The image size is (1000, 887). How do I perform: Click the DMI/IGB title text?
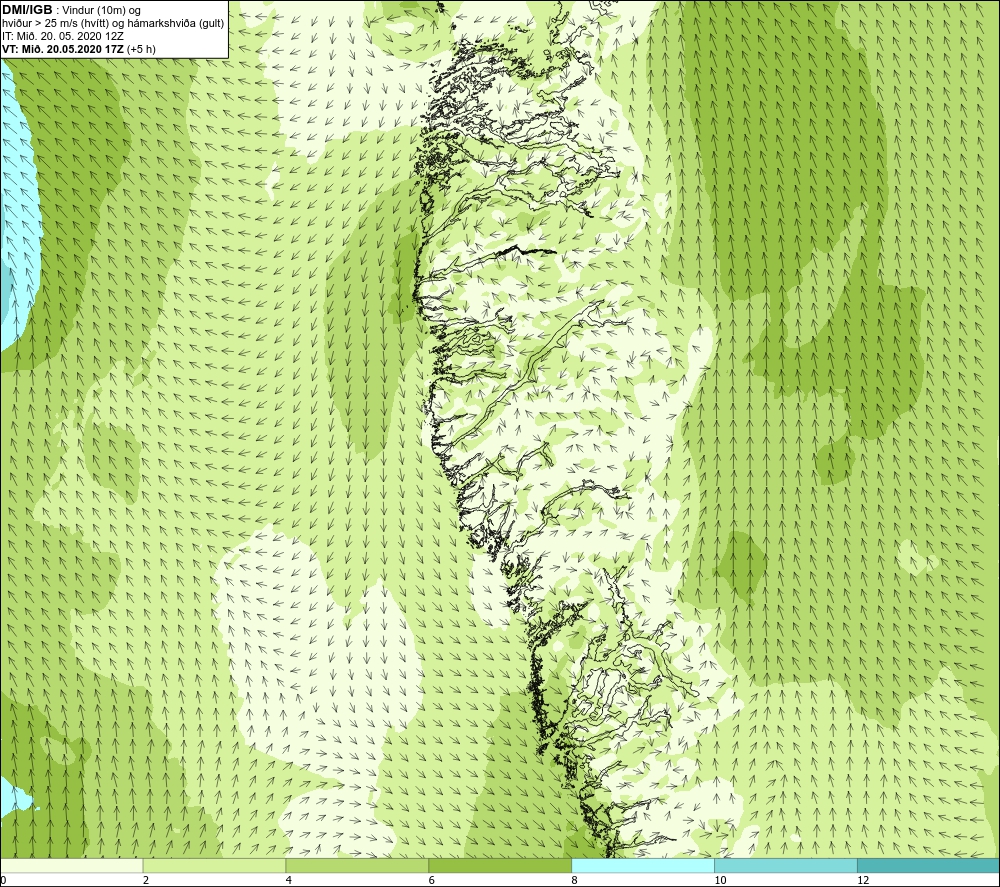click(27, 10)
